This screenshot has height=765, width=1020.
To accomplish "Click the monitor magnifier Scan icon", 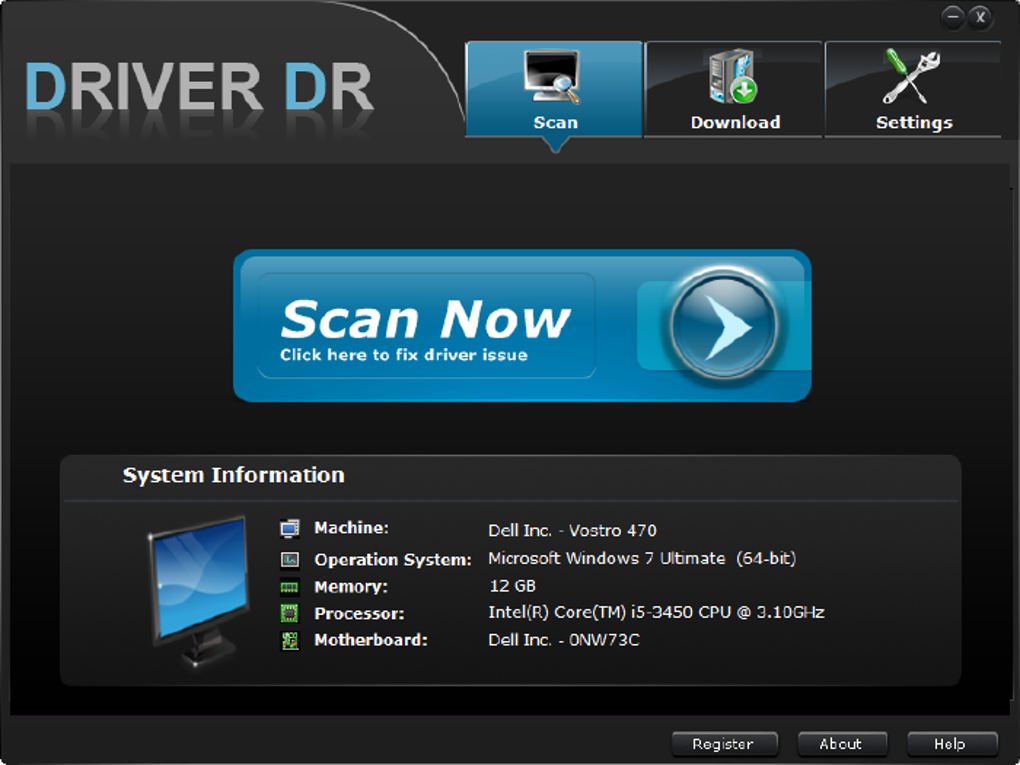I will click(x=552, y=77).
